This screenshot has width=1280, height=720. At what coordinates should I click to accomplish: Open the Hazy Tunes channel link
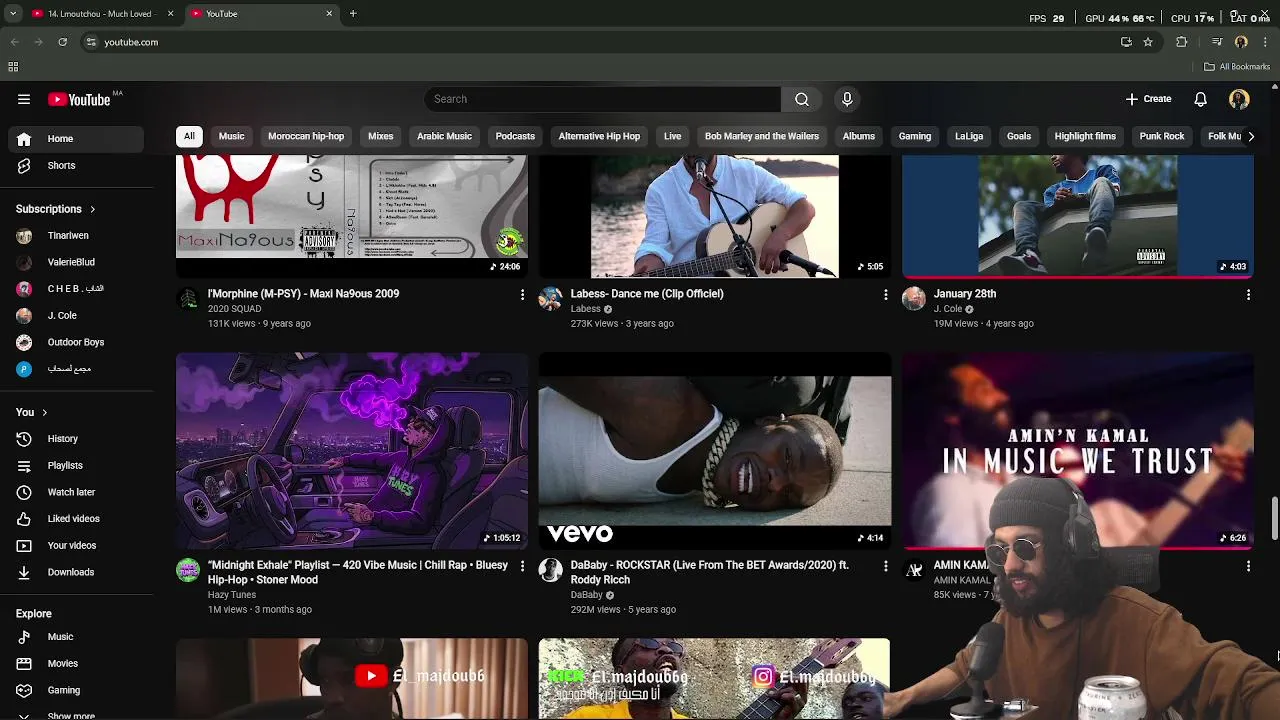(232, 595)
